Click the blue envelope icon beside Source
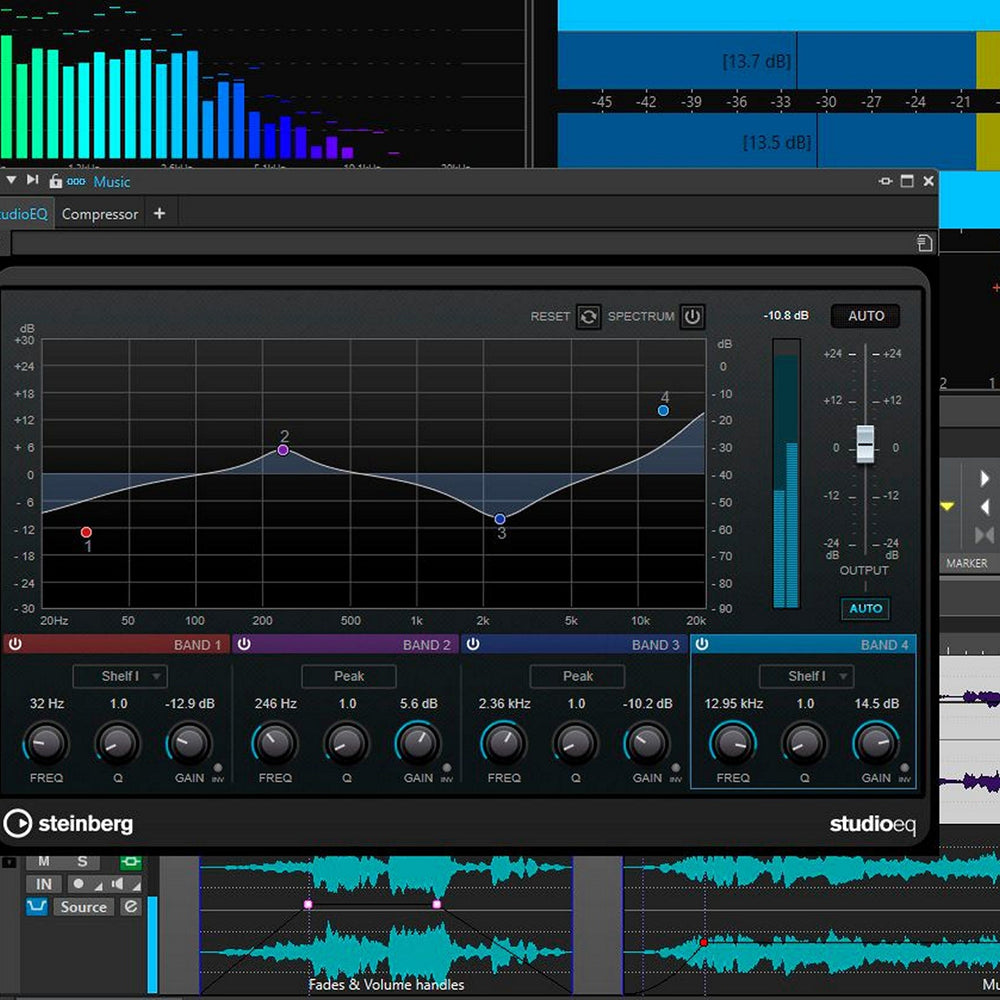 tap(37, 907)
